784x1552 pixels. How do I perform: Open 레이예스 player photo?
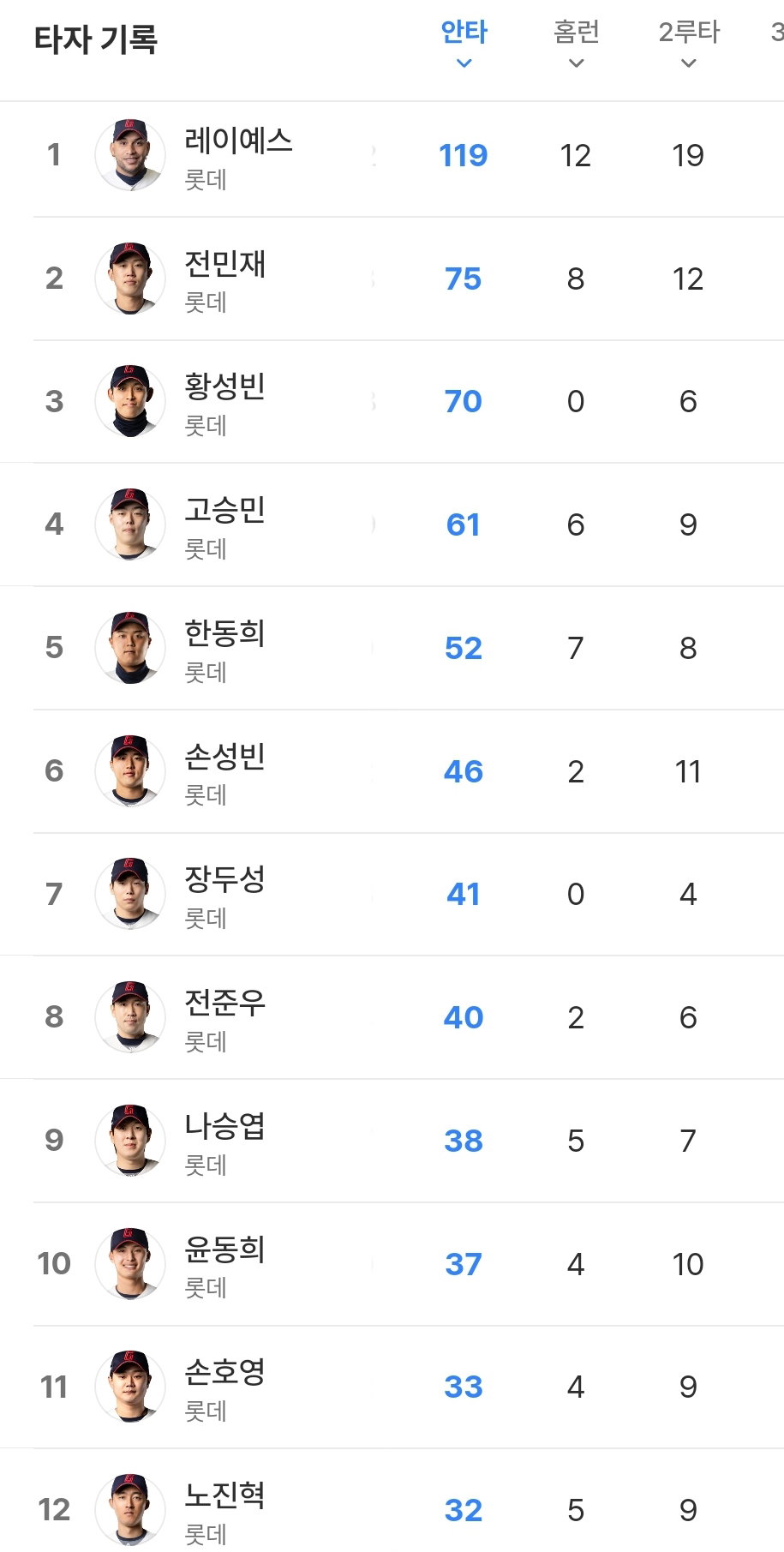(x=130, y=155)
